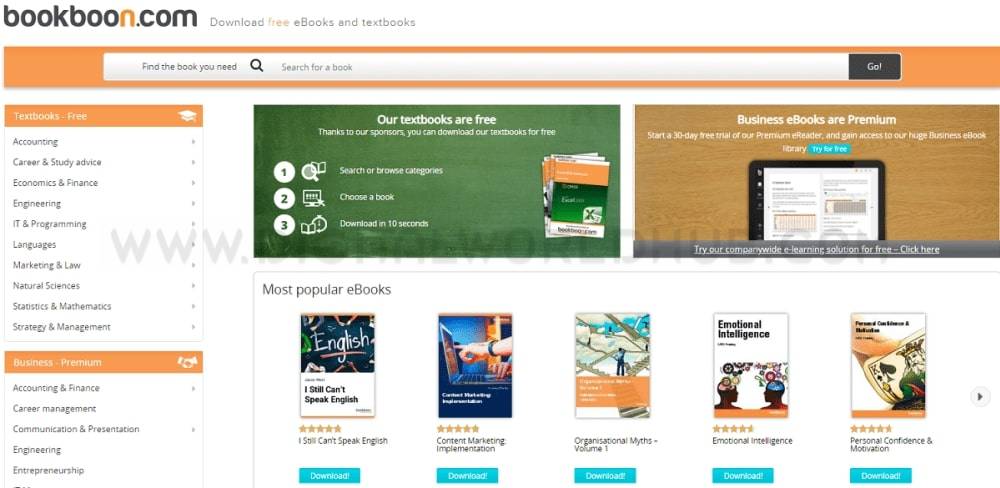Viewport: 1000px width, 488px height.
Task: Expand Communication & Presentation submenu arrow
Action: [193, 429]
